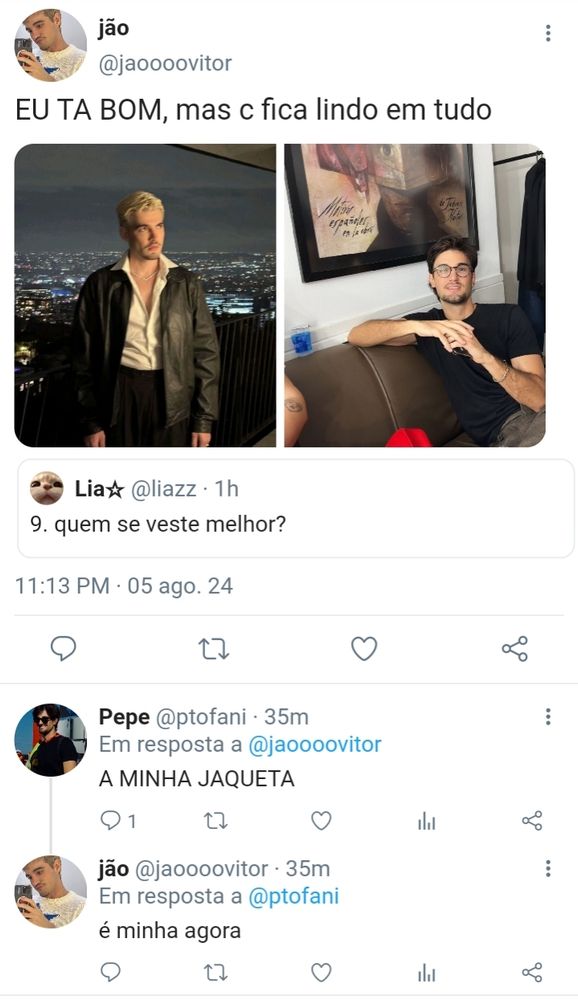Open the left photo of the blond outfit

[145, 295]
